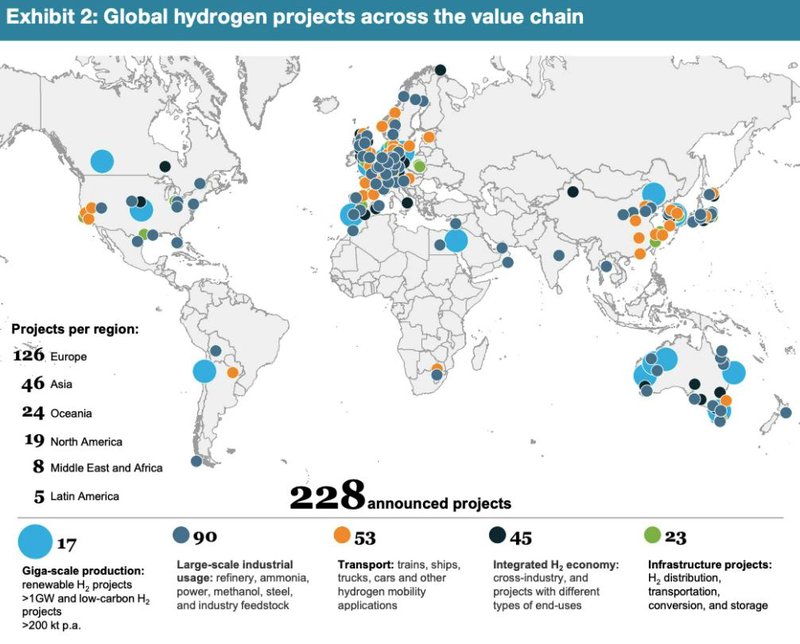Click the 'Large-scale industrial usage:' legend label
The height and width of the screenshot is (644, 800).
235,571
